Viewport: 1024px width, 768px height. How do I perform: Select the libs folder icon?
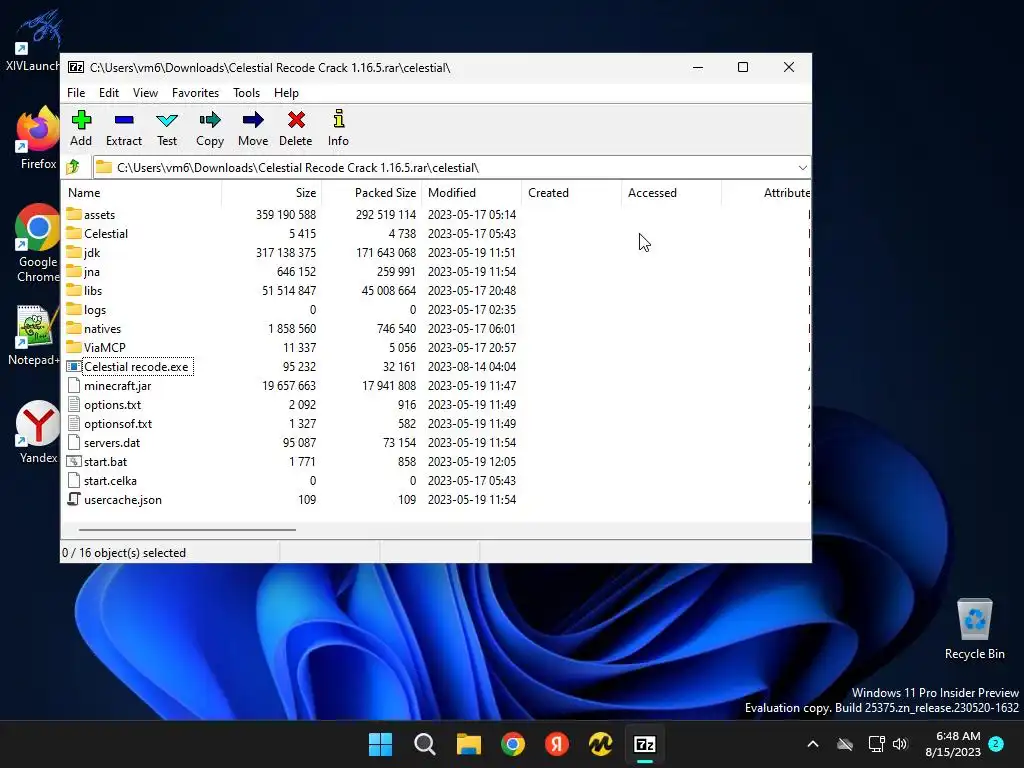[74, 290]
